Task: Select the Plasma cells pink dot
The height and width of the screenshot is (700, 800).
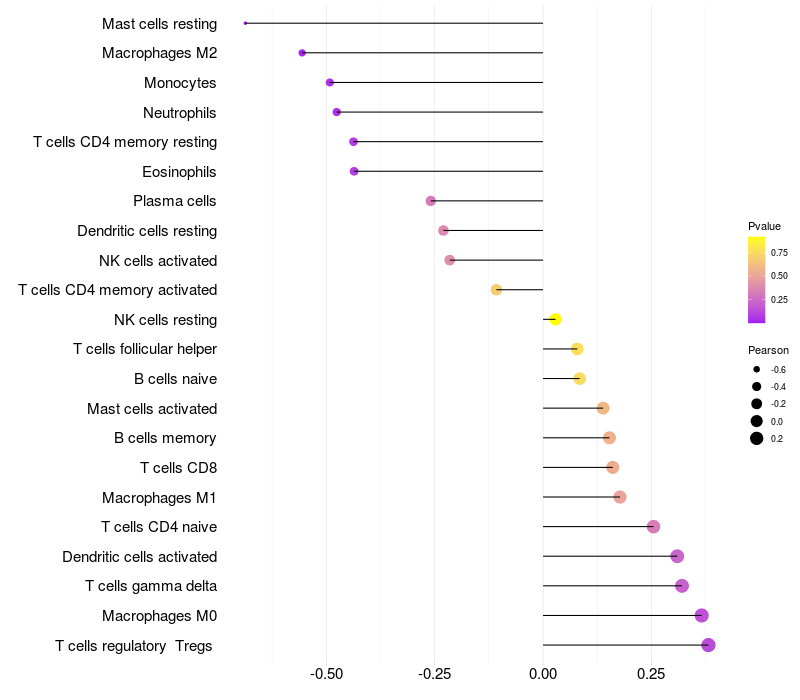Action: coord(431,201)
